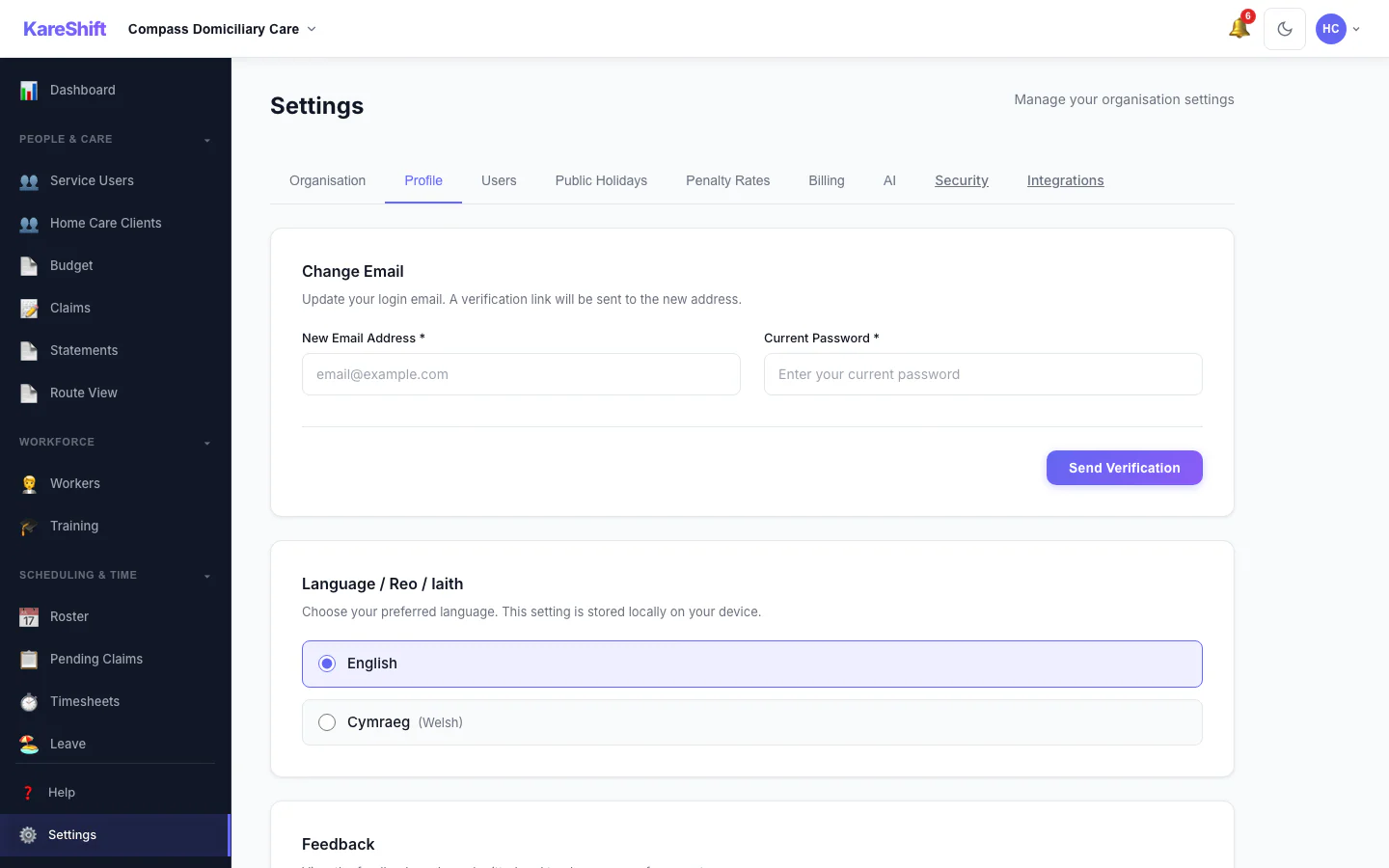This screenshot has width=1389, height=868.
Task: Click the KareShift logo
Action: tap(65, 29)
